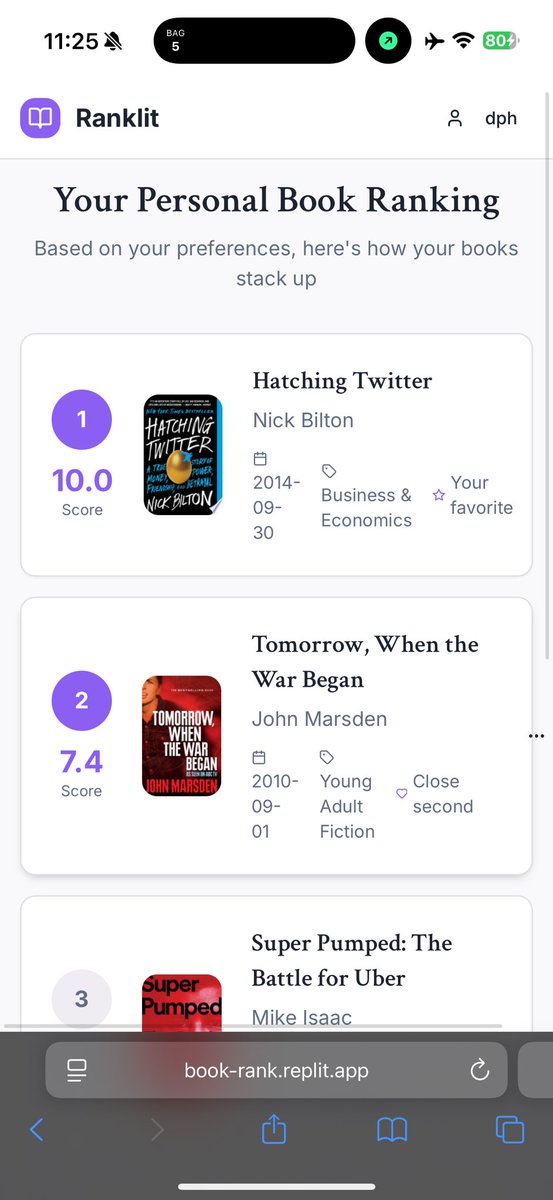
Task: Tap the Ranklit brand name
Action: 117,118
